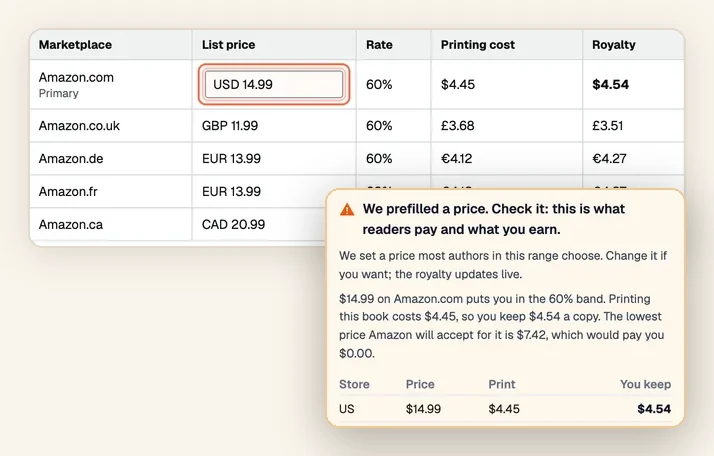Click the CAD 20.99 list price
This screenshot has width=714, height=456.
233,224
